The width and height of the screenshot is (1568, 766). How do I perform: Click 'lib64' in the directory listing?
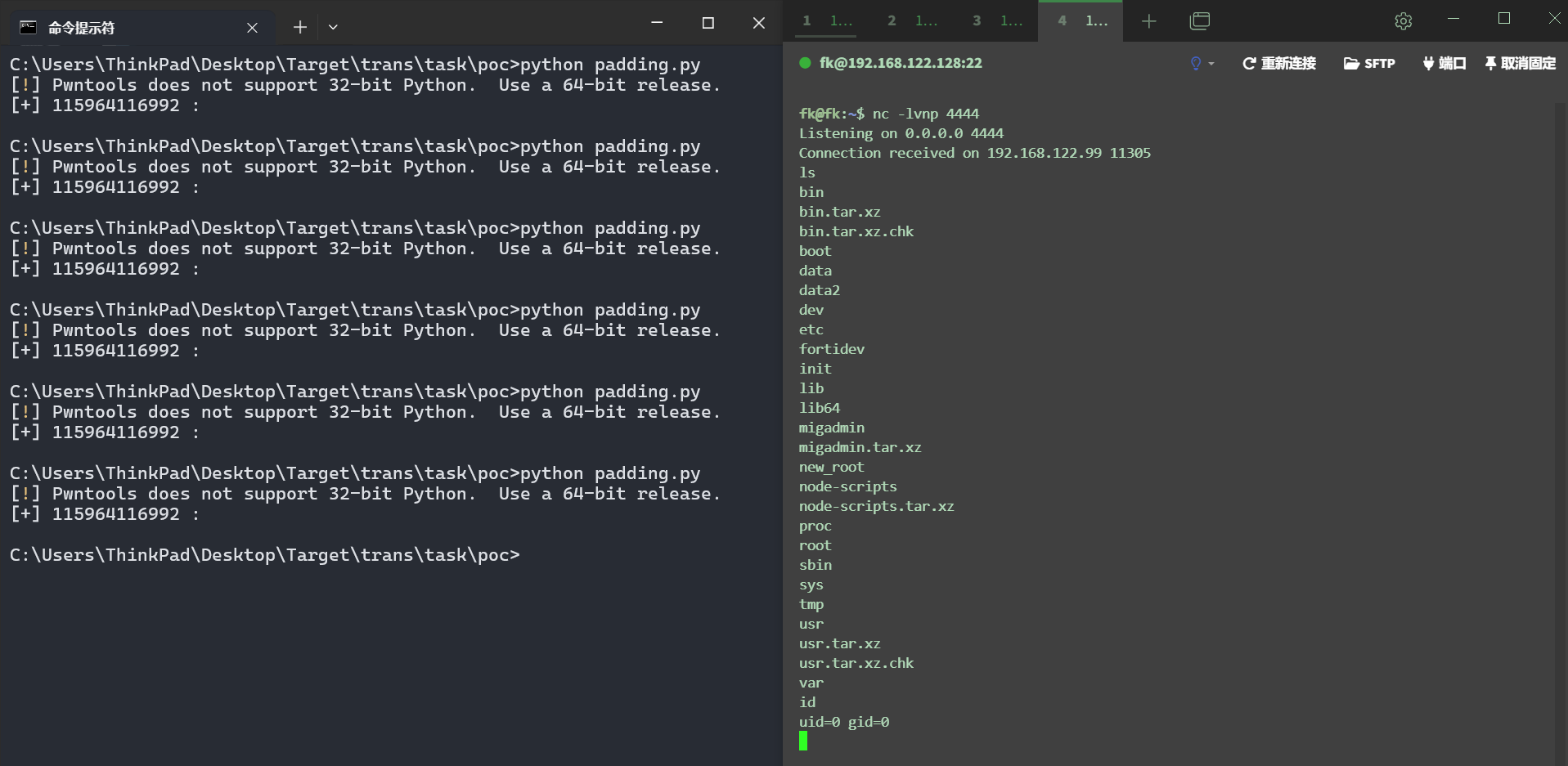pos(820,408)
